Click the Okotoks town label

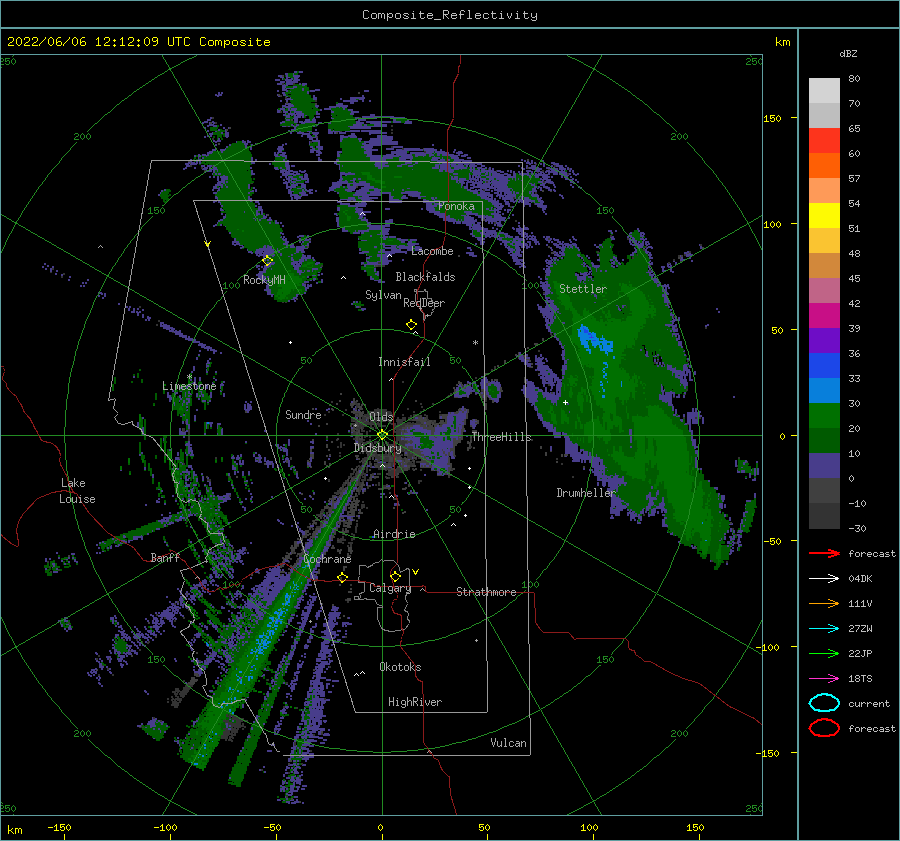[x=400, y=667]
